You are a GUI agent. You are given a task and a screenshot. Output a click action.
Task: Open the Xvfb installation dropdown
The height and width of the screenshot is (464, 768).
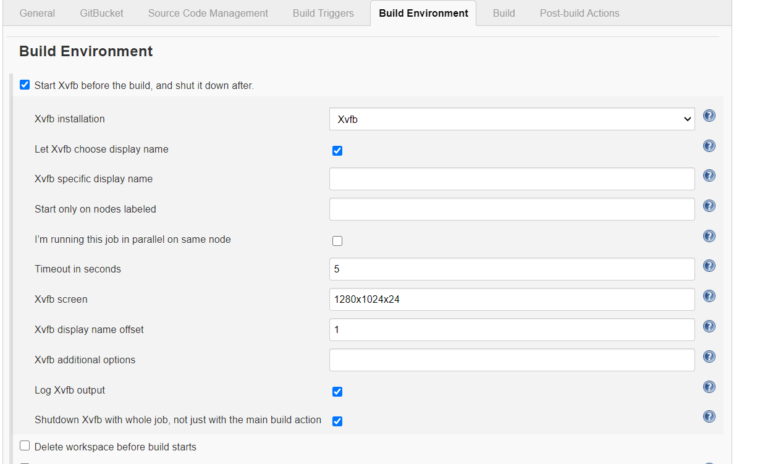pos(512,119)
